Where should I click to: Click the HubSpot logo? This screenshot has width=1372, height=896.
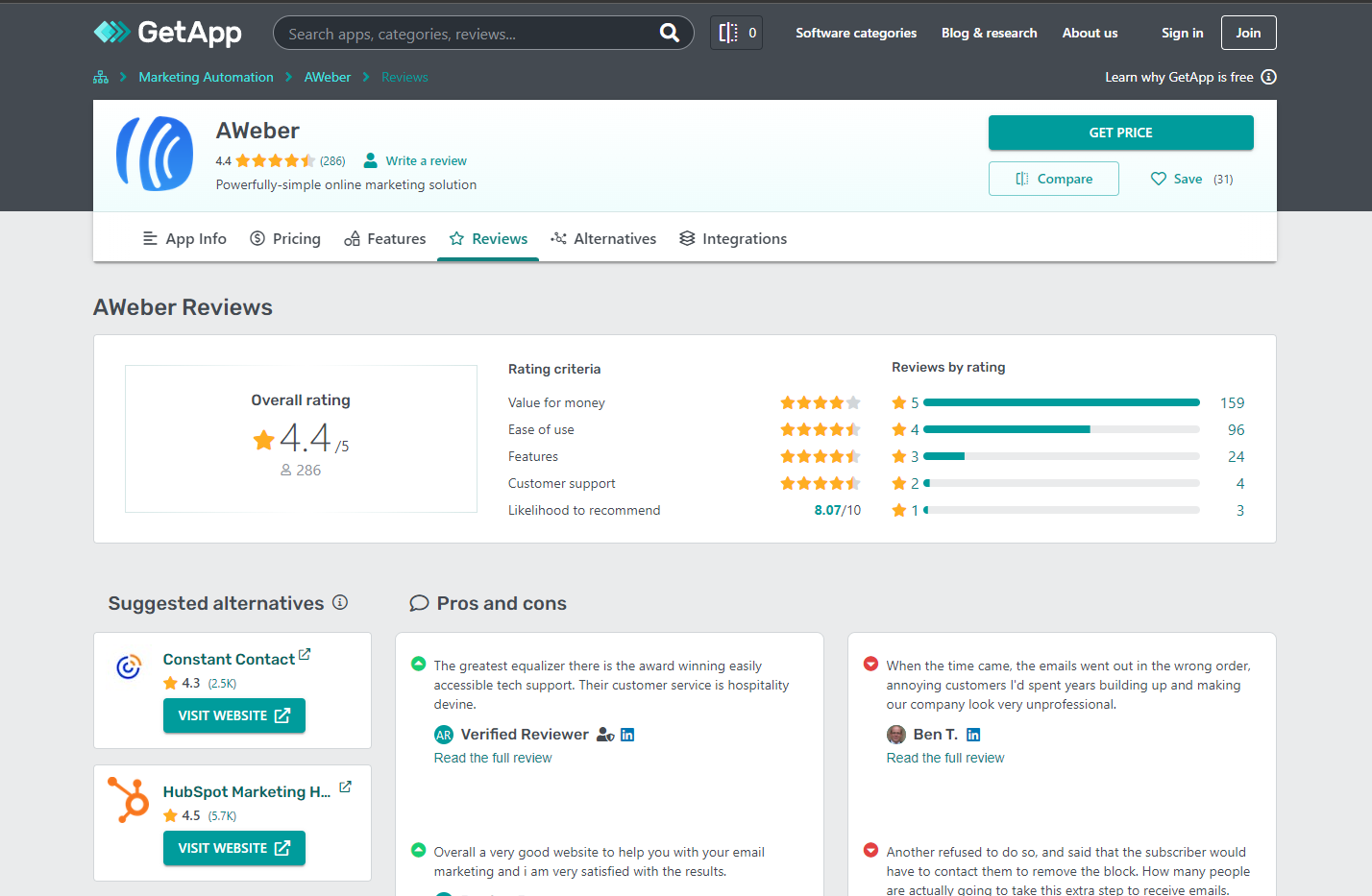coord(129,799)
